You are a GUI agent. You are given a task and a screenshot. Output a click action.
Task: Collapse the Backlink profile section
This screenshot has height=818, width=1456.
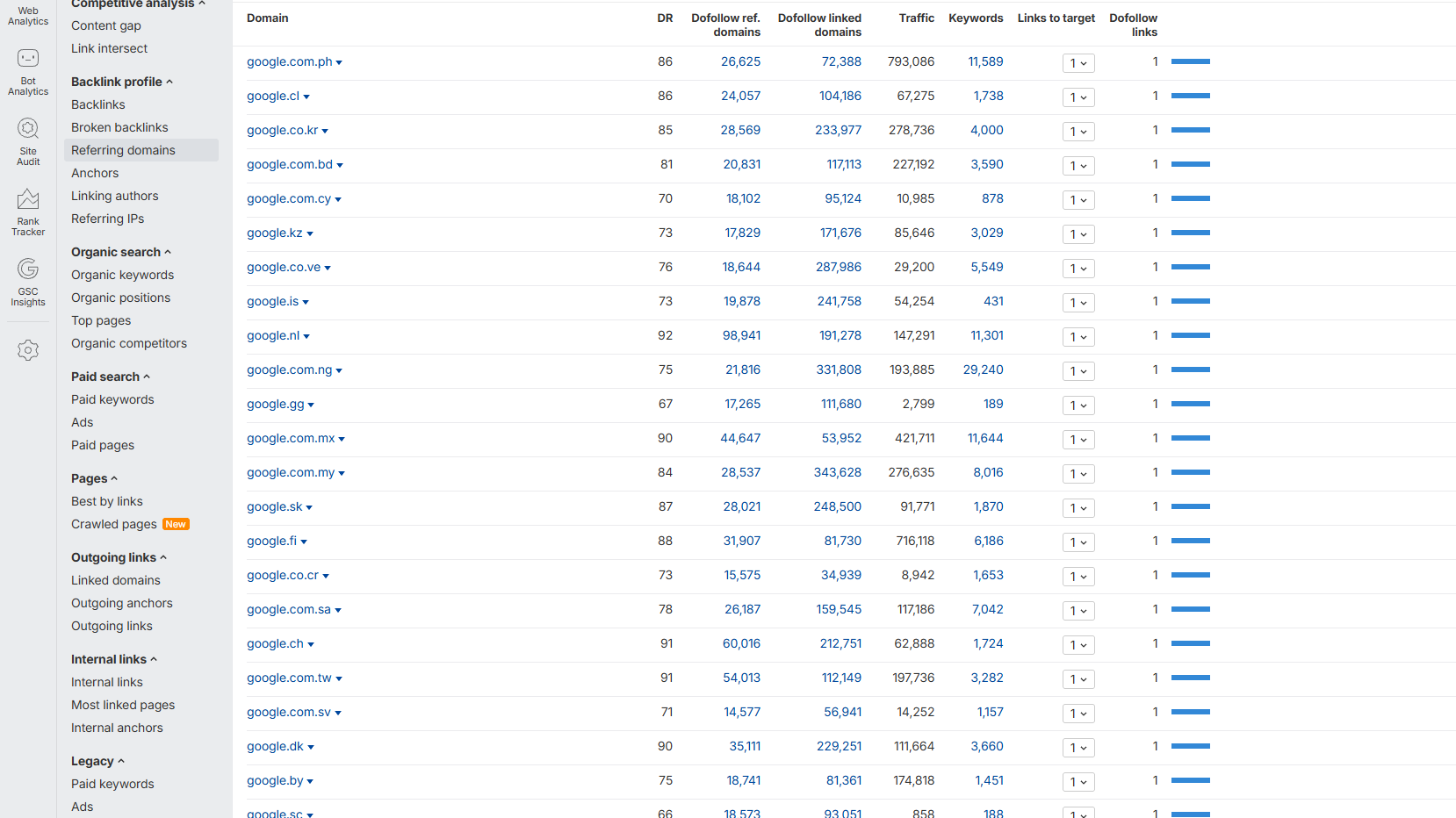[122, 82]
